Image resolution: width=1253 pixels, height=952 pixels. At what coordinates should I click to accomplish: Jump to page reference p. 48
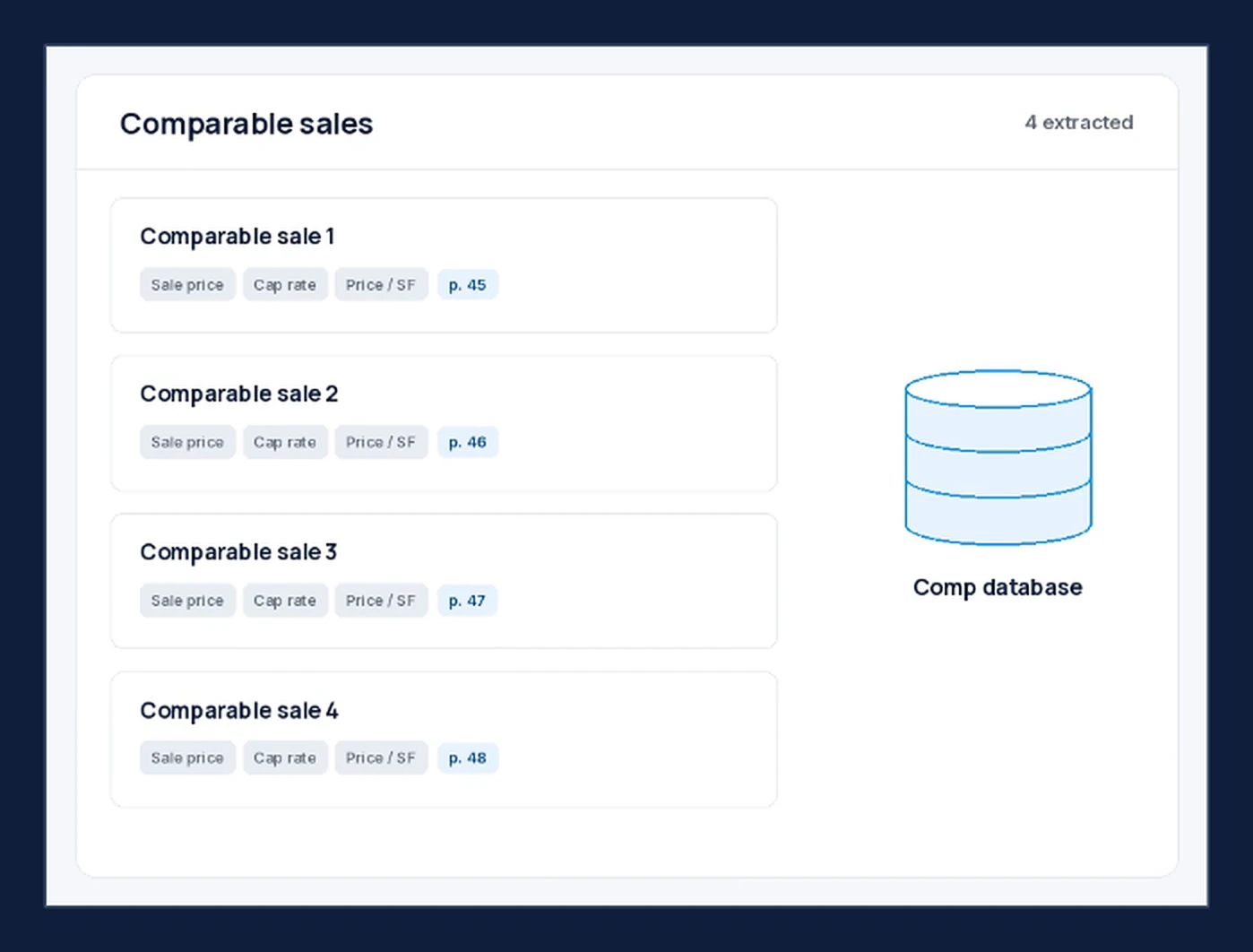[467, 758]
